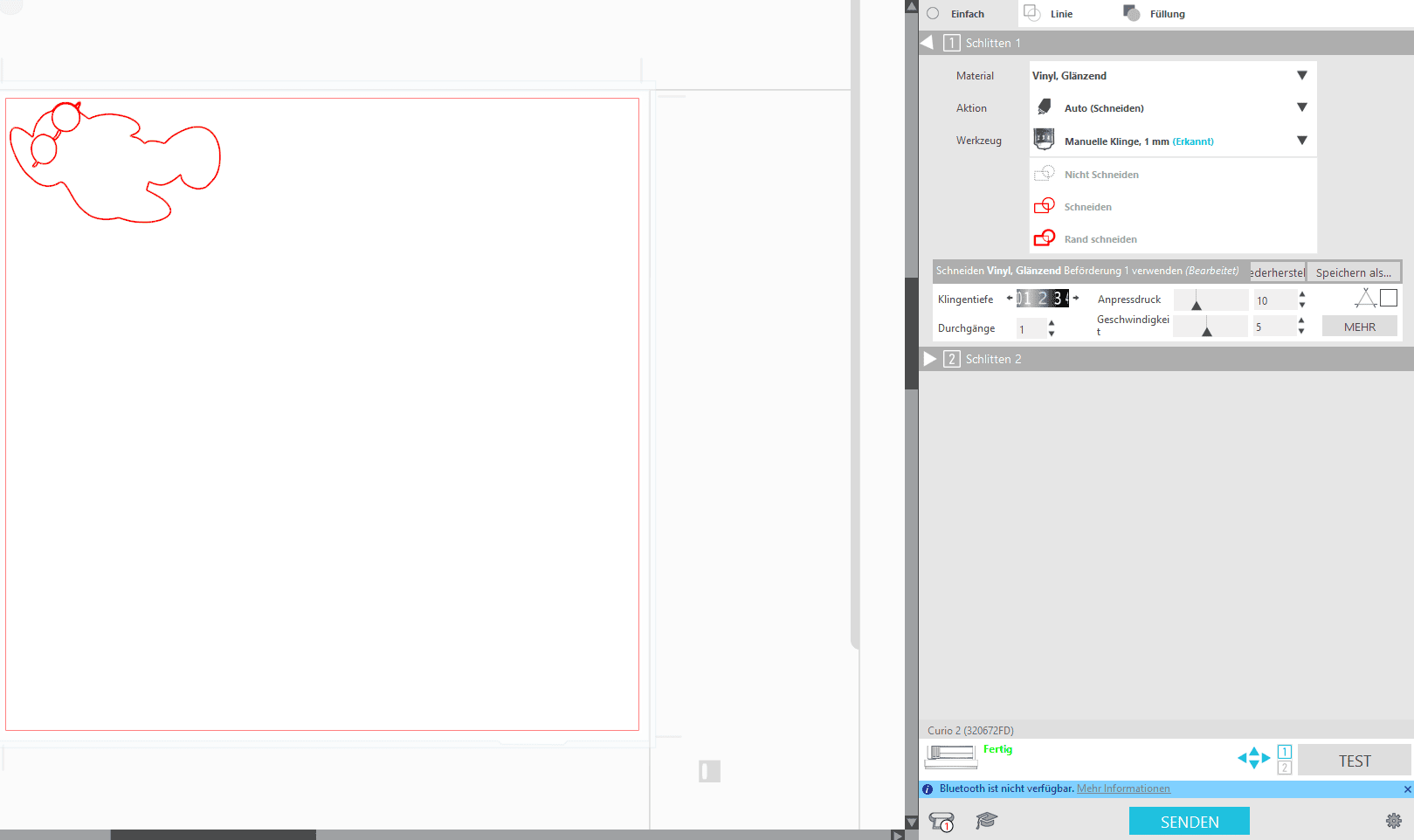Screen dimensions: 1414x840
Task: Click the MEHR button
Action: pos(1359,327)
